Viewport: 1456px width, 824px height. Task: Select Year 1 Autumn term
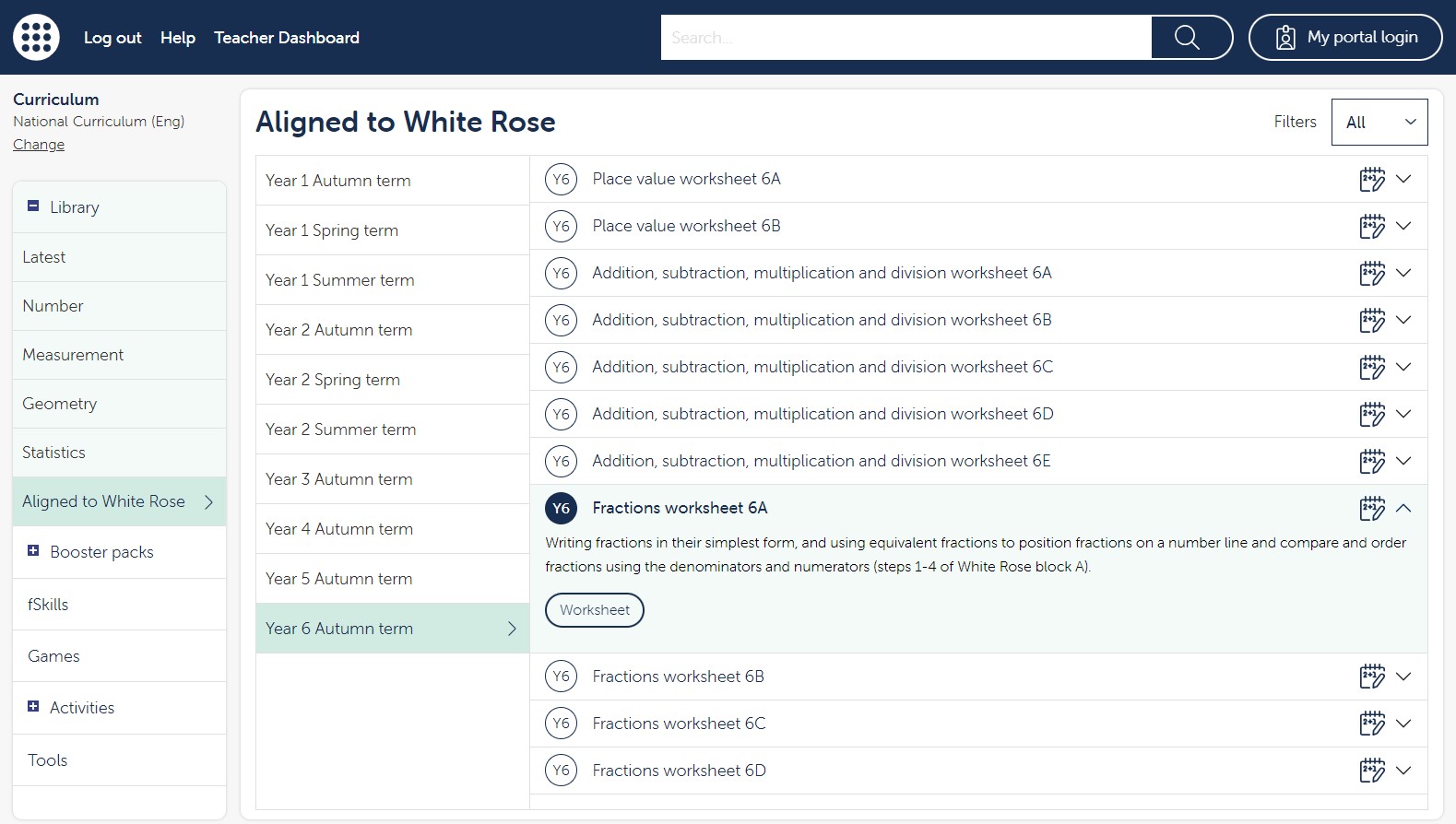click(x=393, y=181)
